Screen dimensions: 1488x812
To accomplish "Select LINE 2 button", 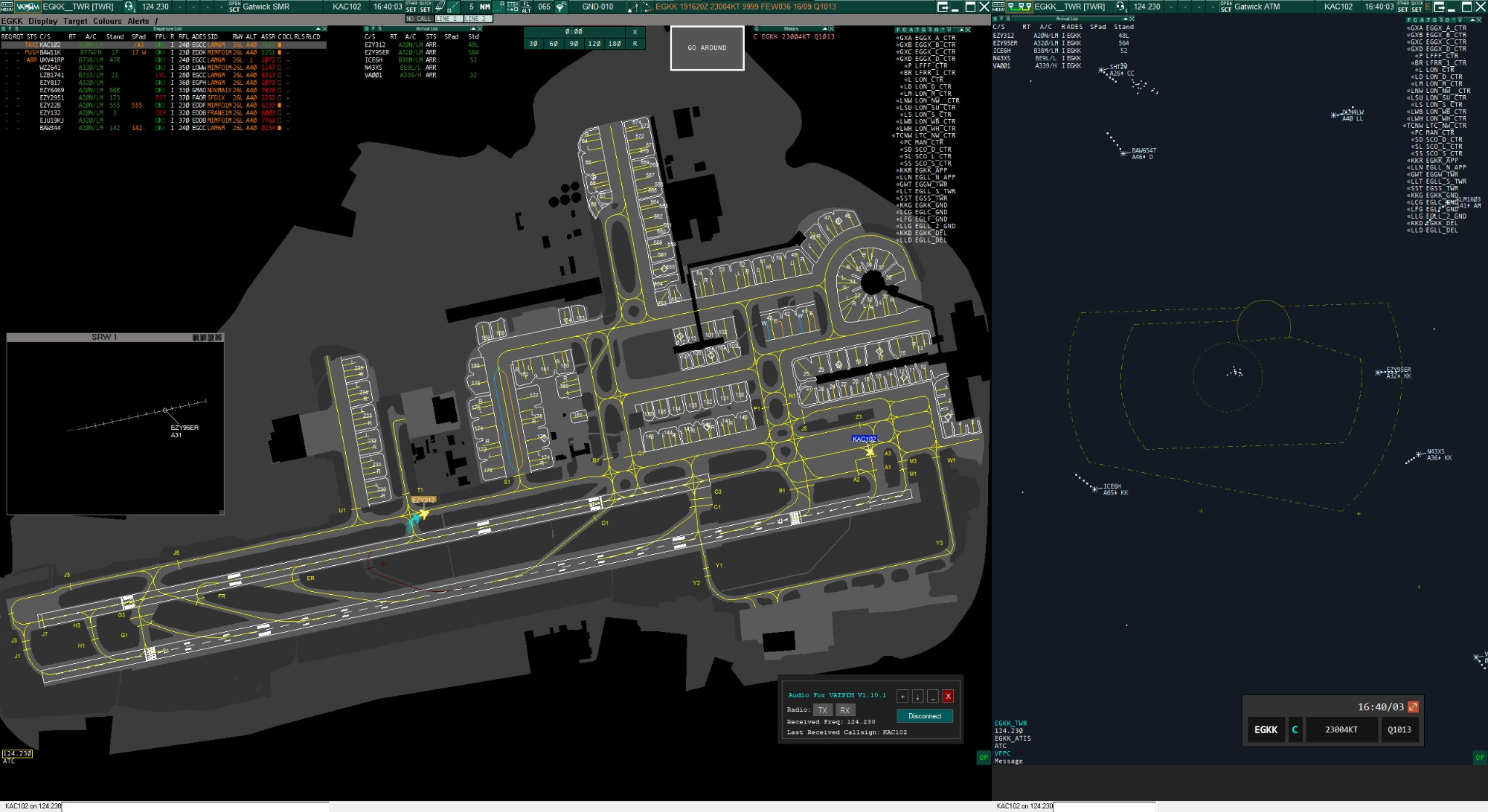I will click(x=477, y=19).
